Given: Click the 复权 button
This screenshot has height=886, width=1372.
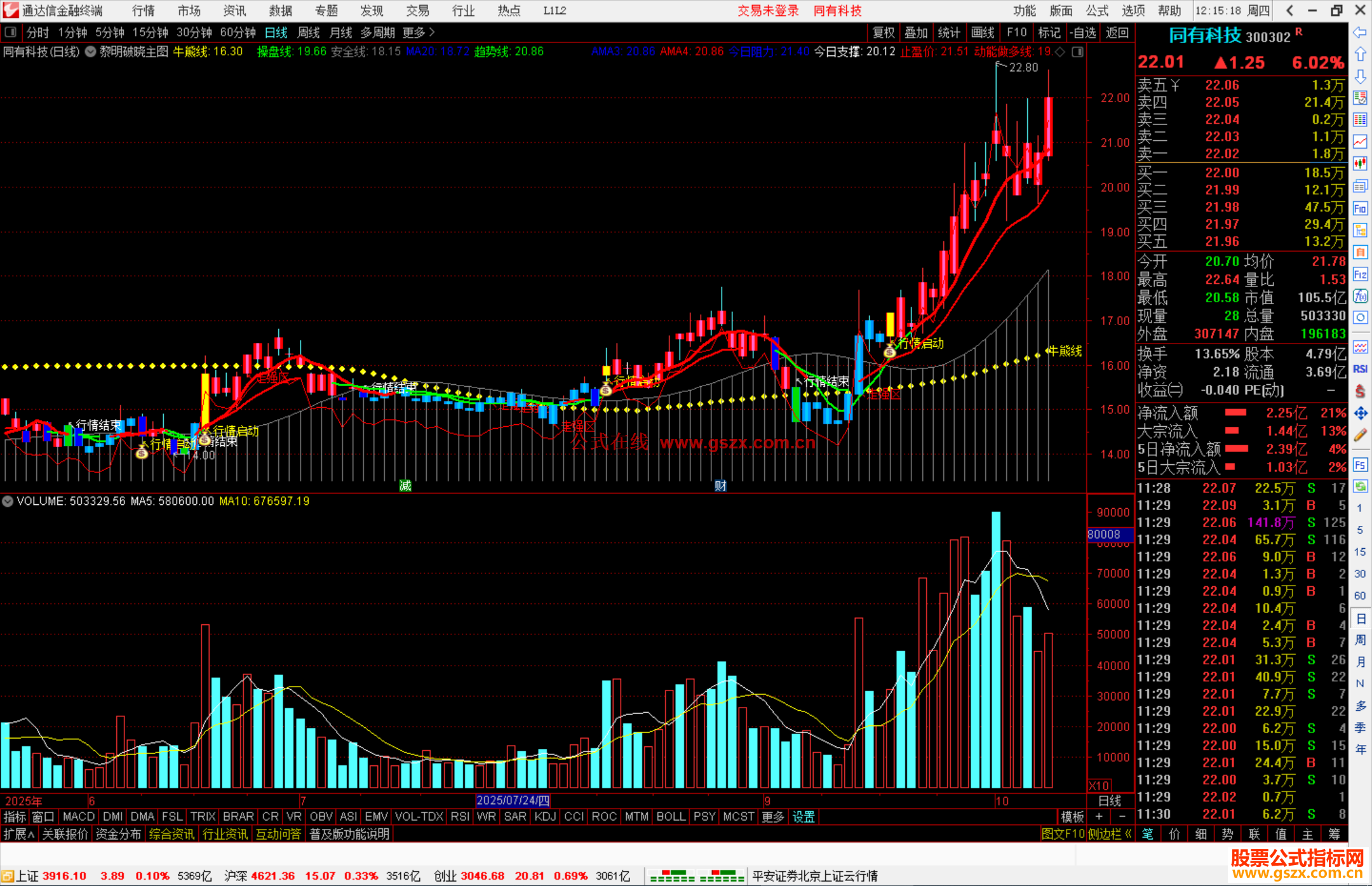Looking at the screenshot, I should click(x=884, y=32).
